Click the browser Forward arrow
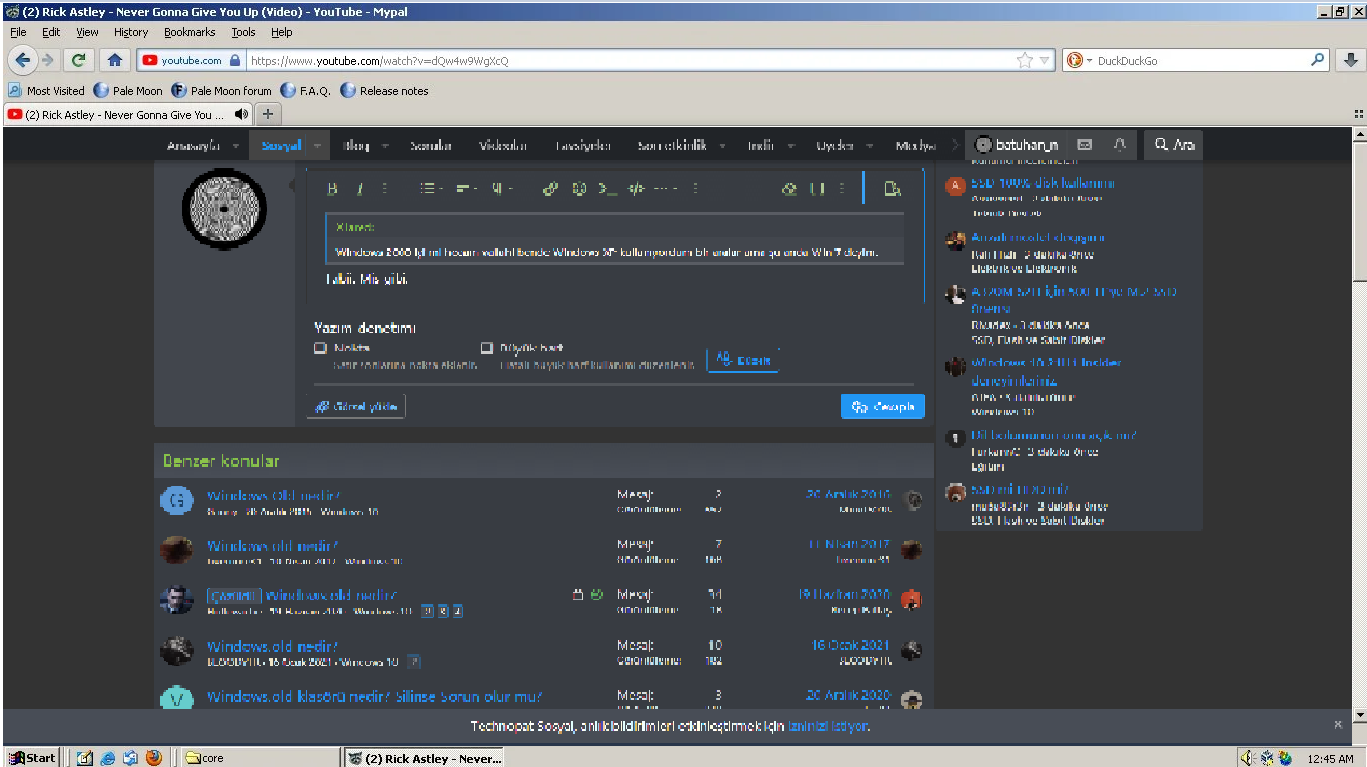 [46, 60]
